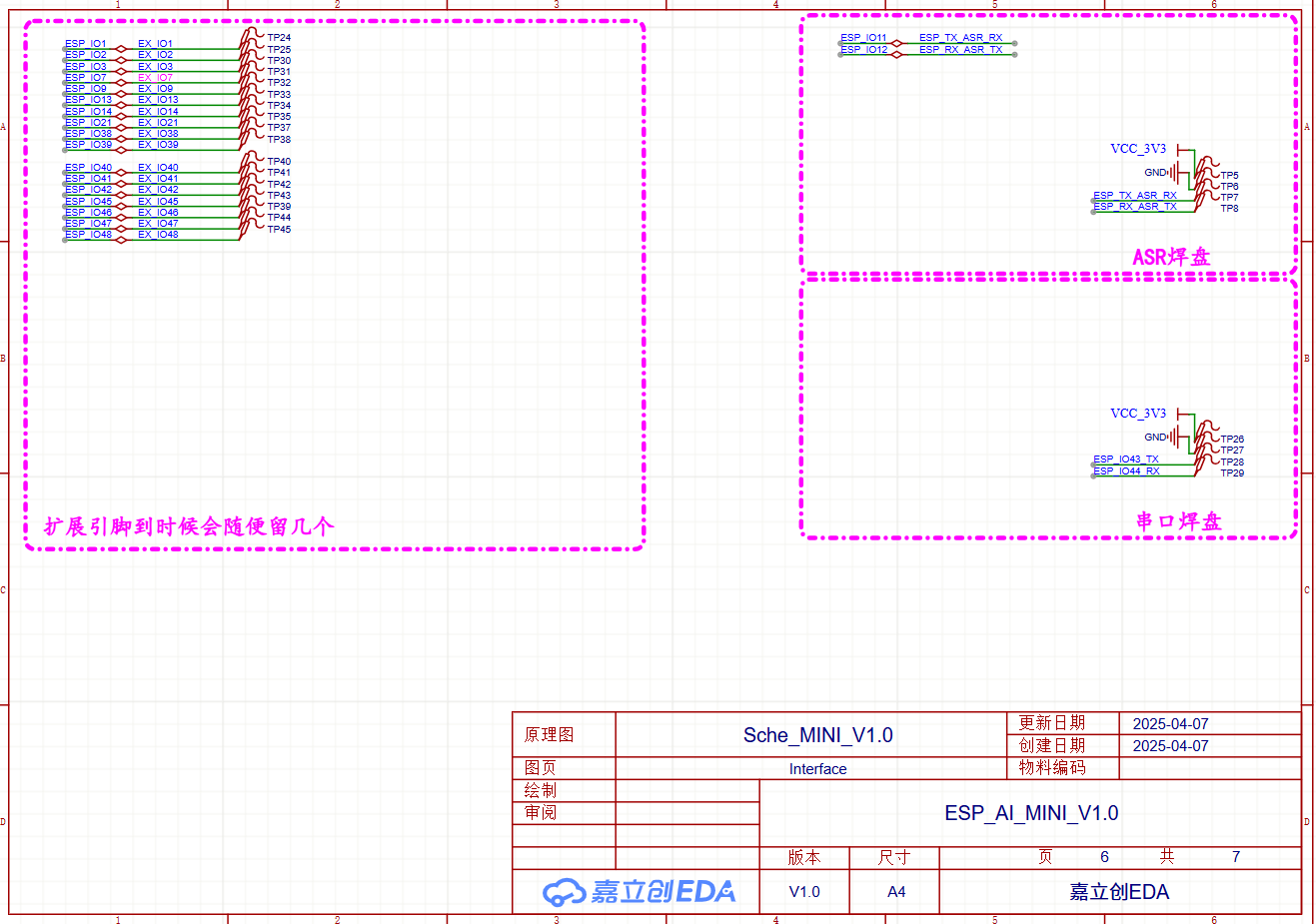Click test point designator TP45
Viewport: 1316px width, 924px height.
279,230
